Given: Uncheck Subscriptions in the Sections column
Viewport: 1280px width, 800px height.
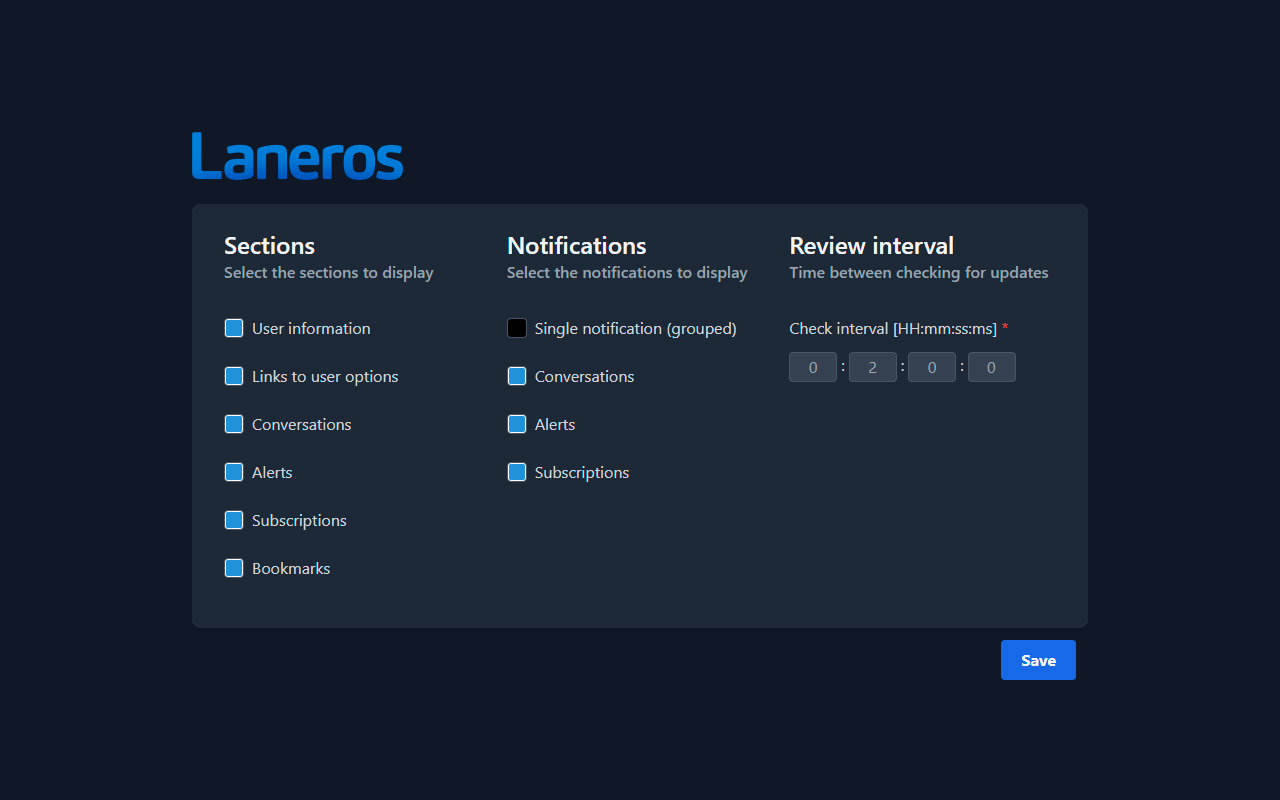Looking at the screenshot, I should pyautogui.click(x=234, y=520).
